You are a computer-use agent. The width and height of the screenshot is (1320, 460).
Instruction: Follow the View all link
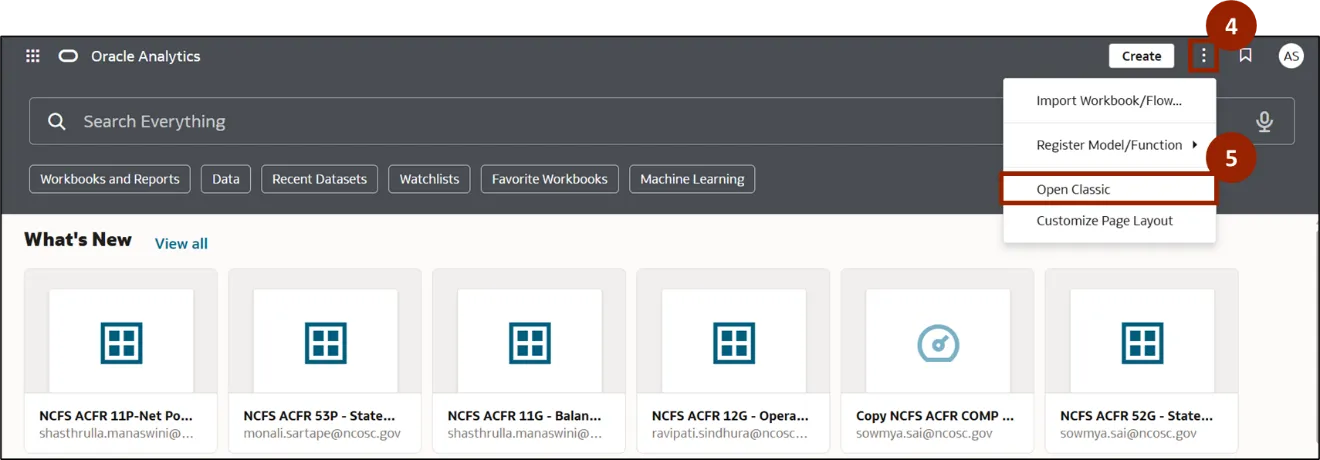click(x=181, y=244)
